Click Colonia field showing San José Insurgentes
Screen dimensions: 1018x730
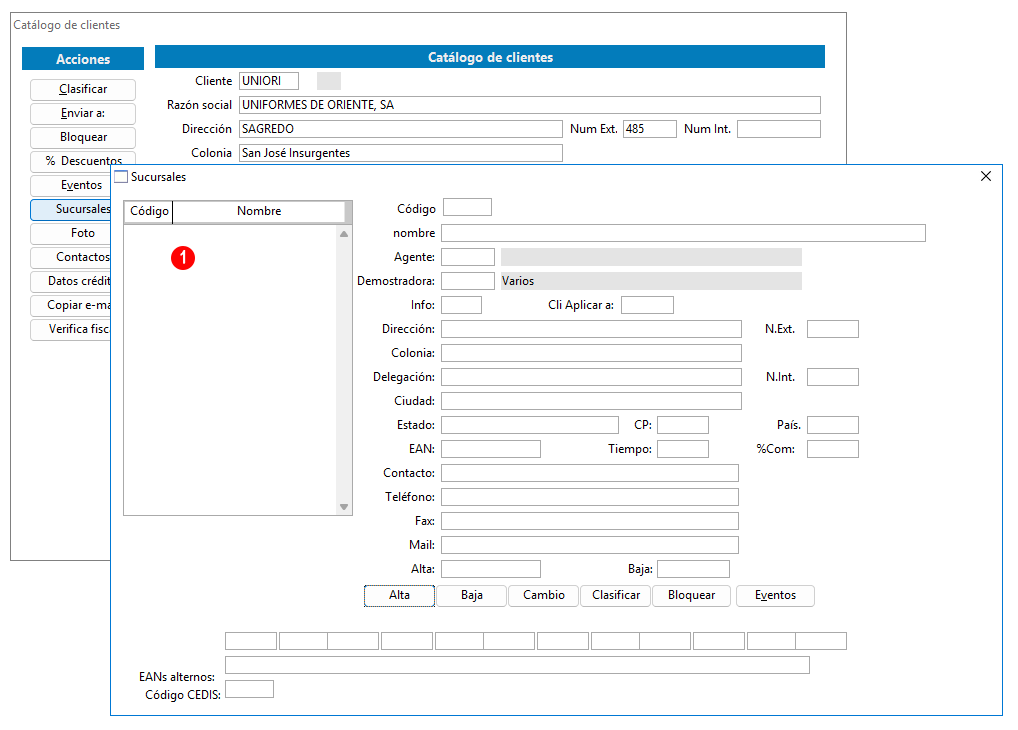pyautogui.click(x=401, y=153)
